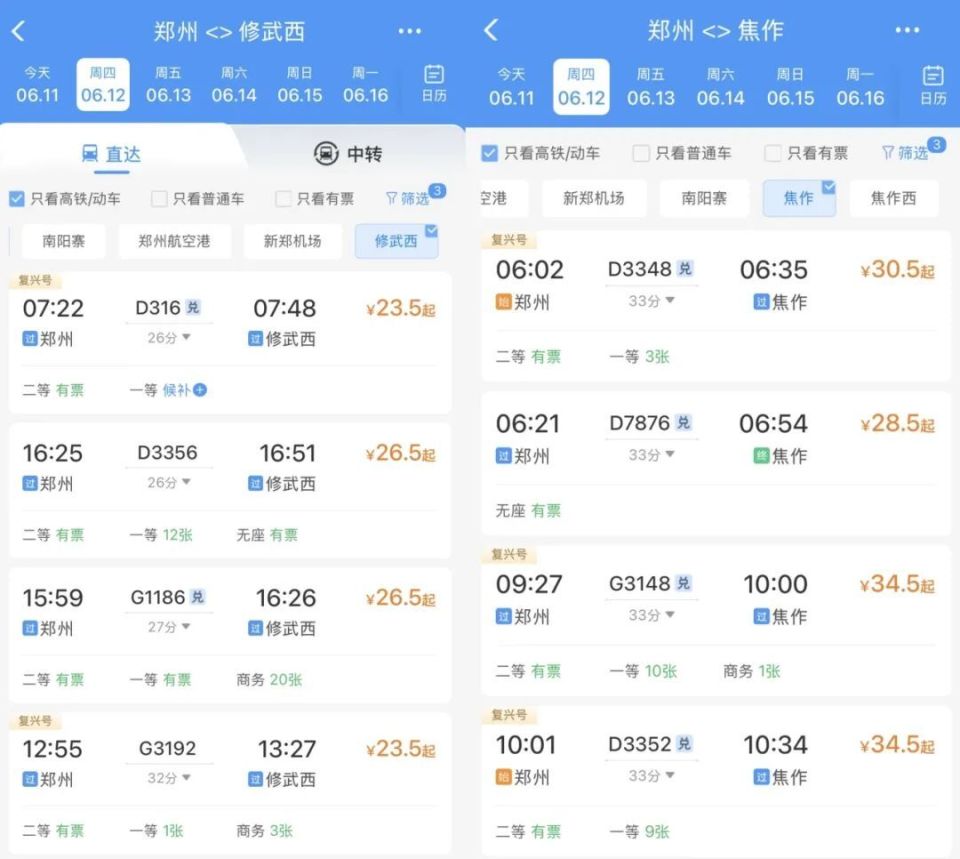Go back from the 郑州<>焦作 screen
The width and height of the screenshot is (960, 859).
coord(491,29)
